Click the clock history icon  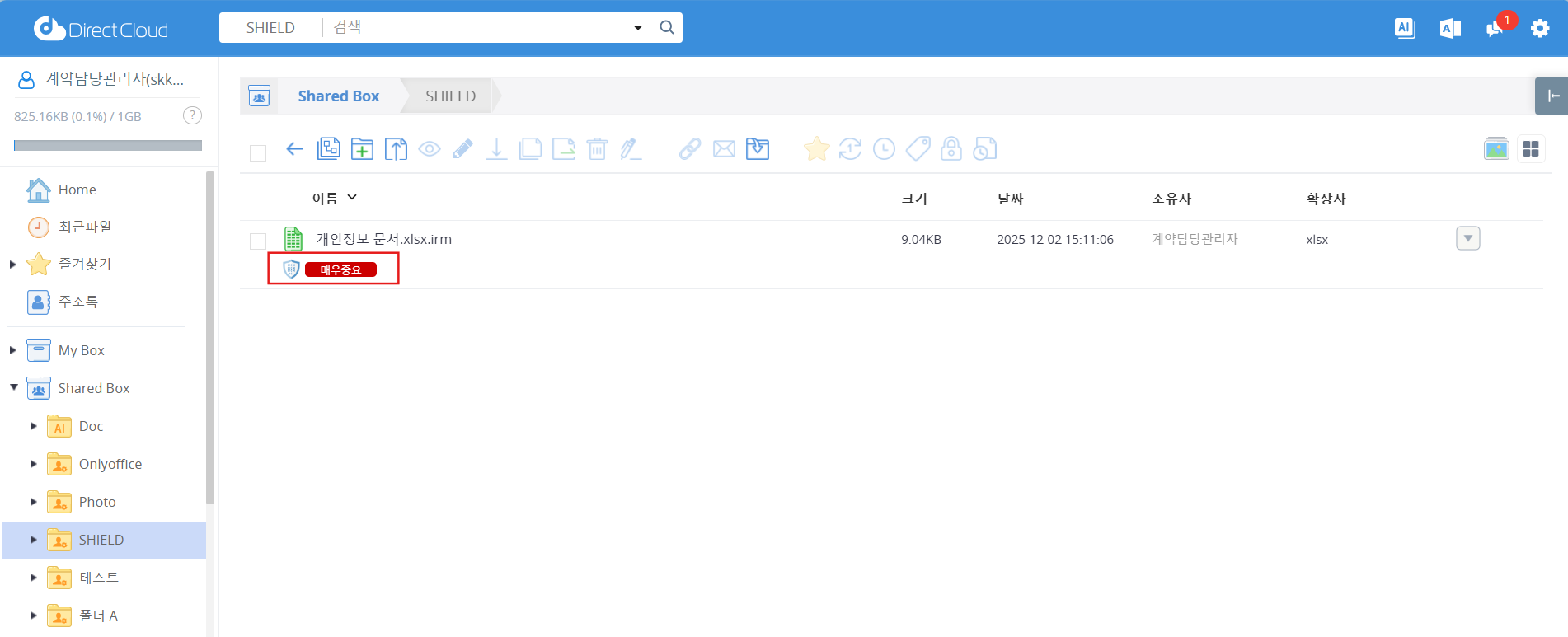[884, 148]
